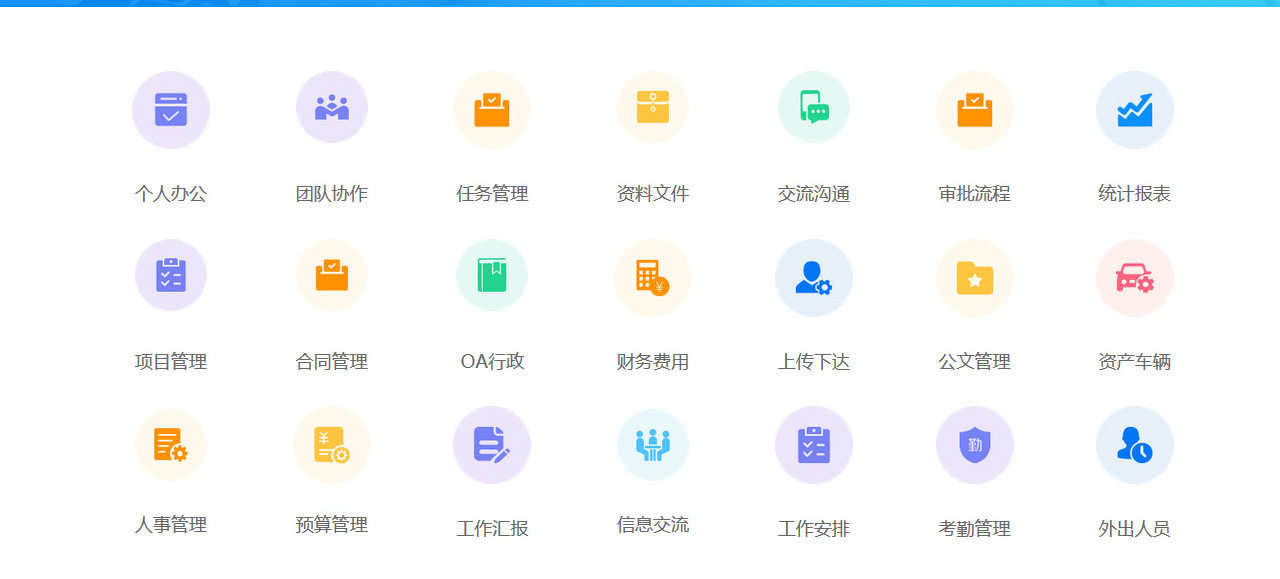Select the 预算管理 yen icon
The height and width of the screenshot is (579, 1280).
tap(332, 445)
